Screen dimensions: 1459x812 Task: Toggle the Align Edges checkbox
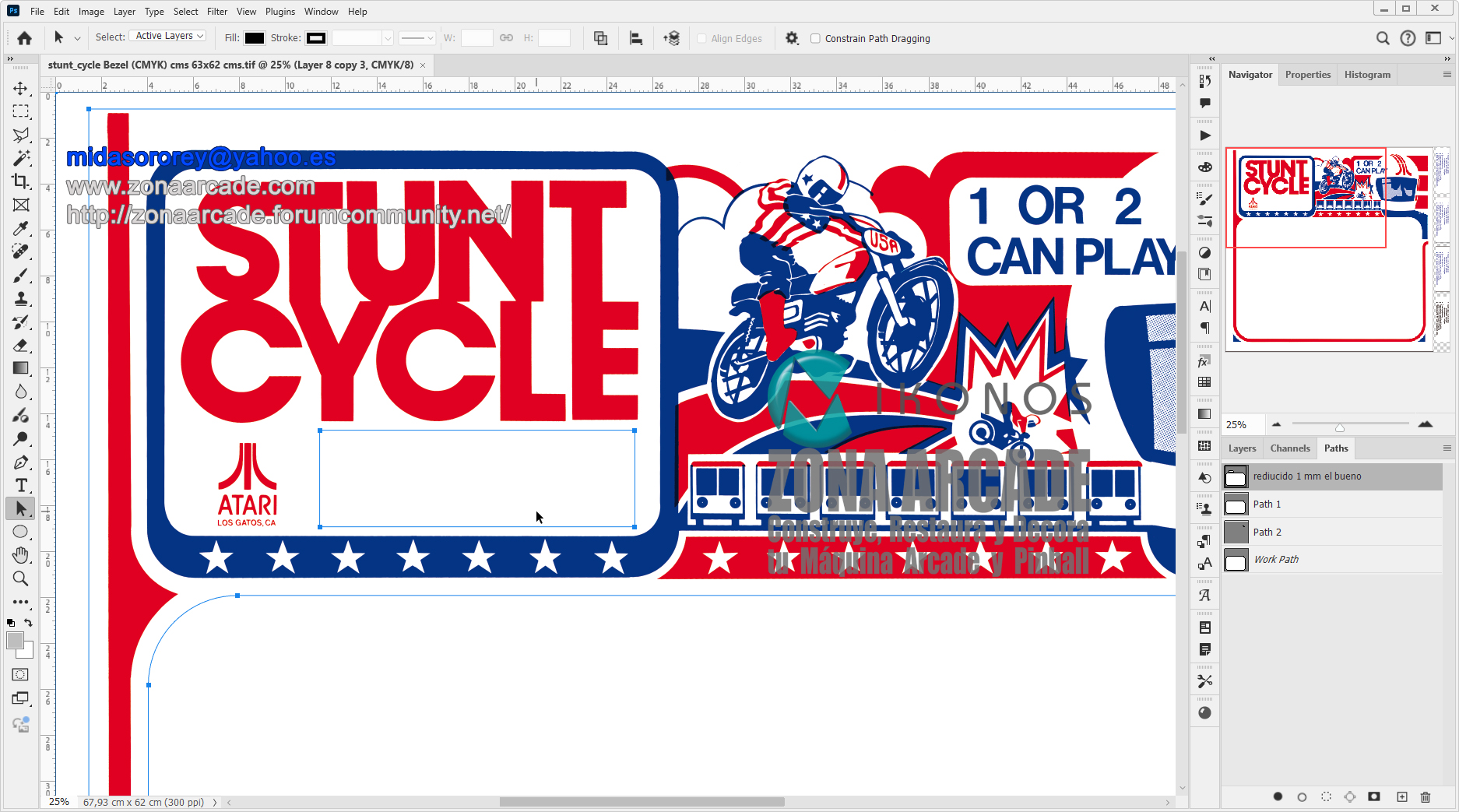coord(701,38)
